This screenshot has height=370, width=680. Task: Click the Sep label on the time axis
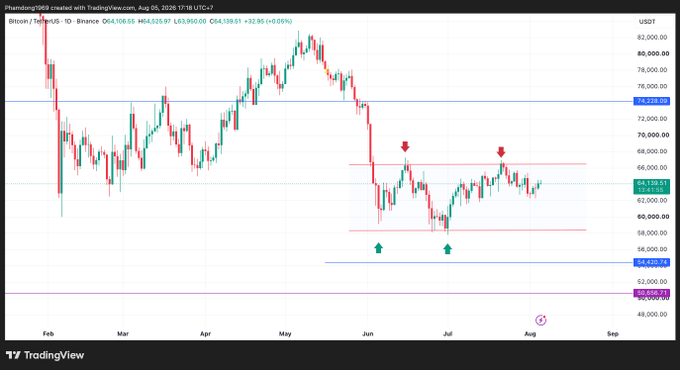coord(613,334)
